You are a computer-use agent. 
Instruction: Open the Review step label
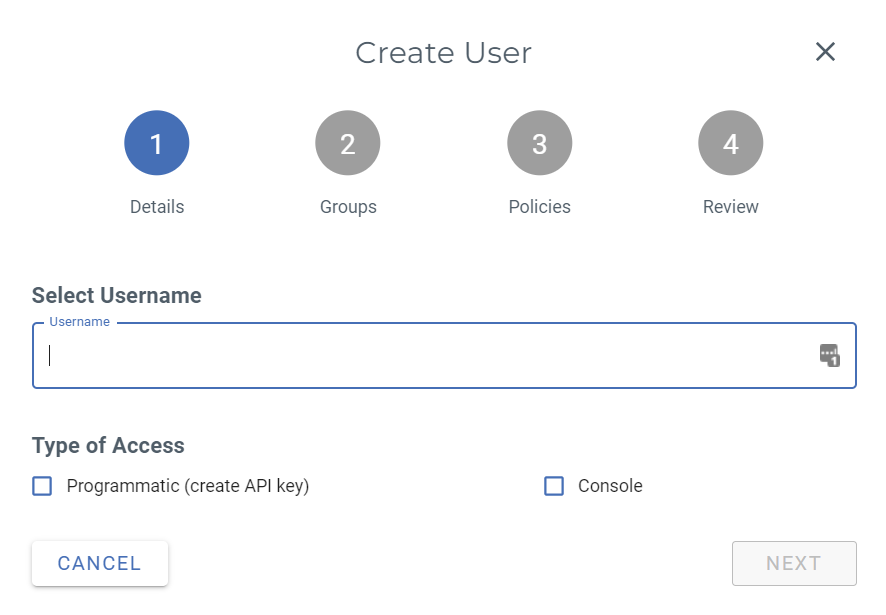(731, 207)
